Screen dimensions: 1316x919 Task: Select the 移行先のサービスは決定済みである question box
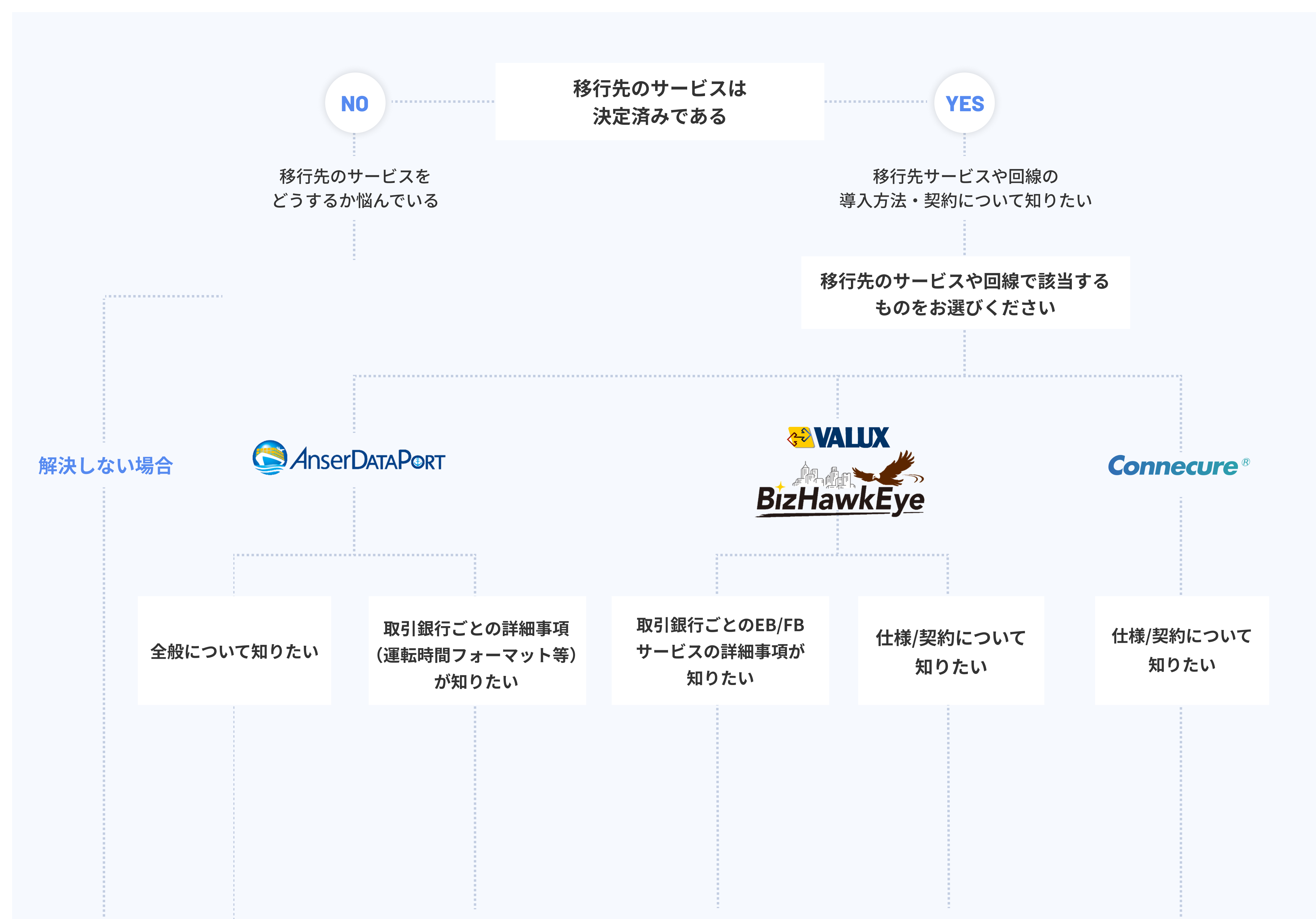click(660, 102)
